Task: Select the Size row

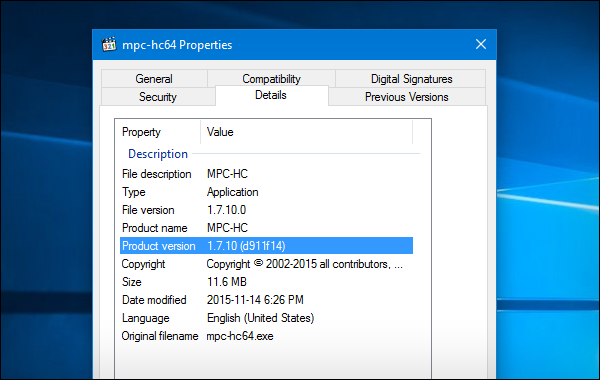Action: coord(266,282)
